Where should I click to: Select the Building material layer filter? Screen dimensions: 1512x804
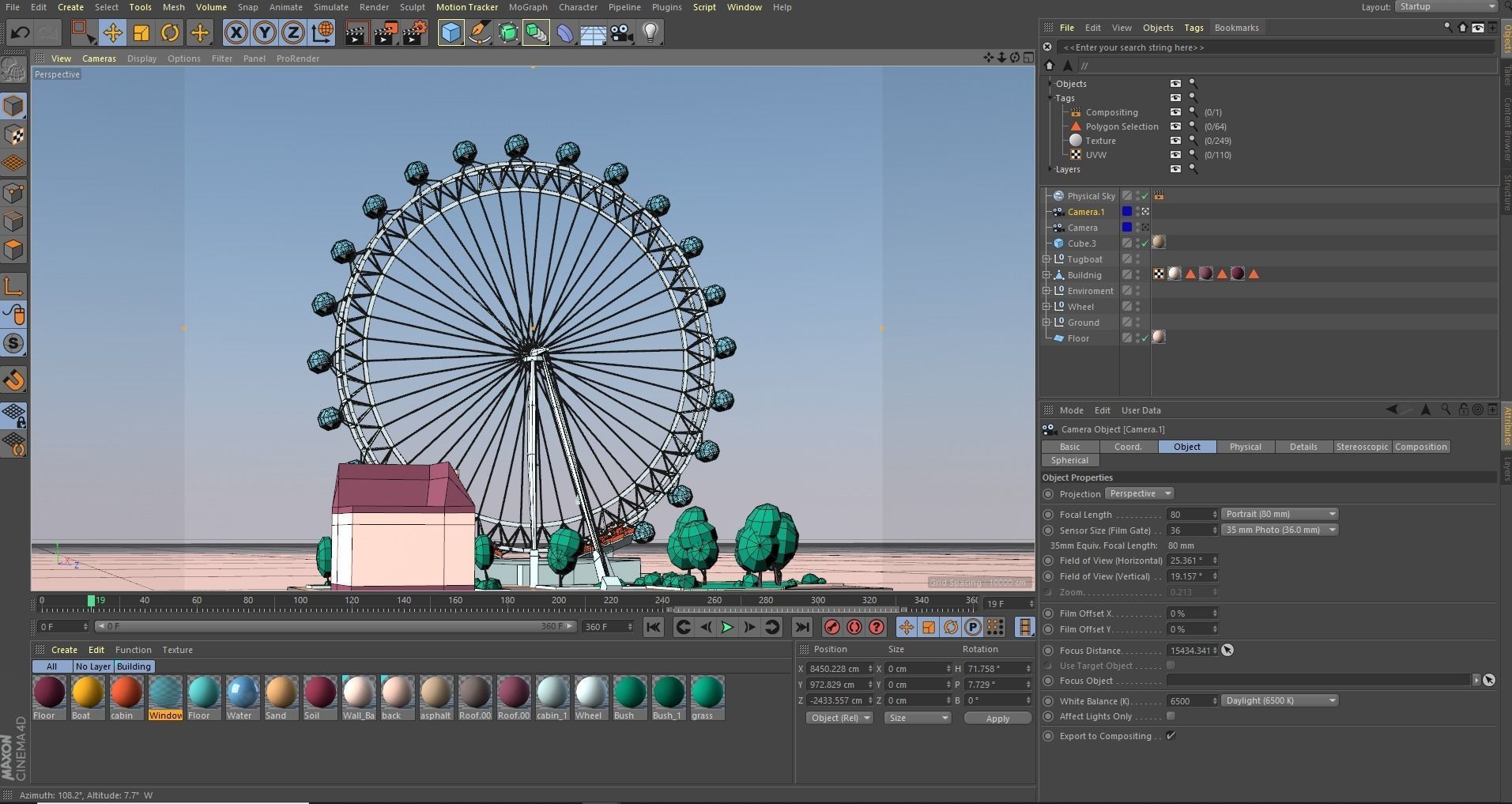[x=134, y=666]
